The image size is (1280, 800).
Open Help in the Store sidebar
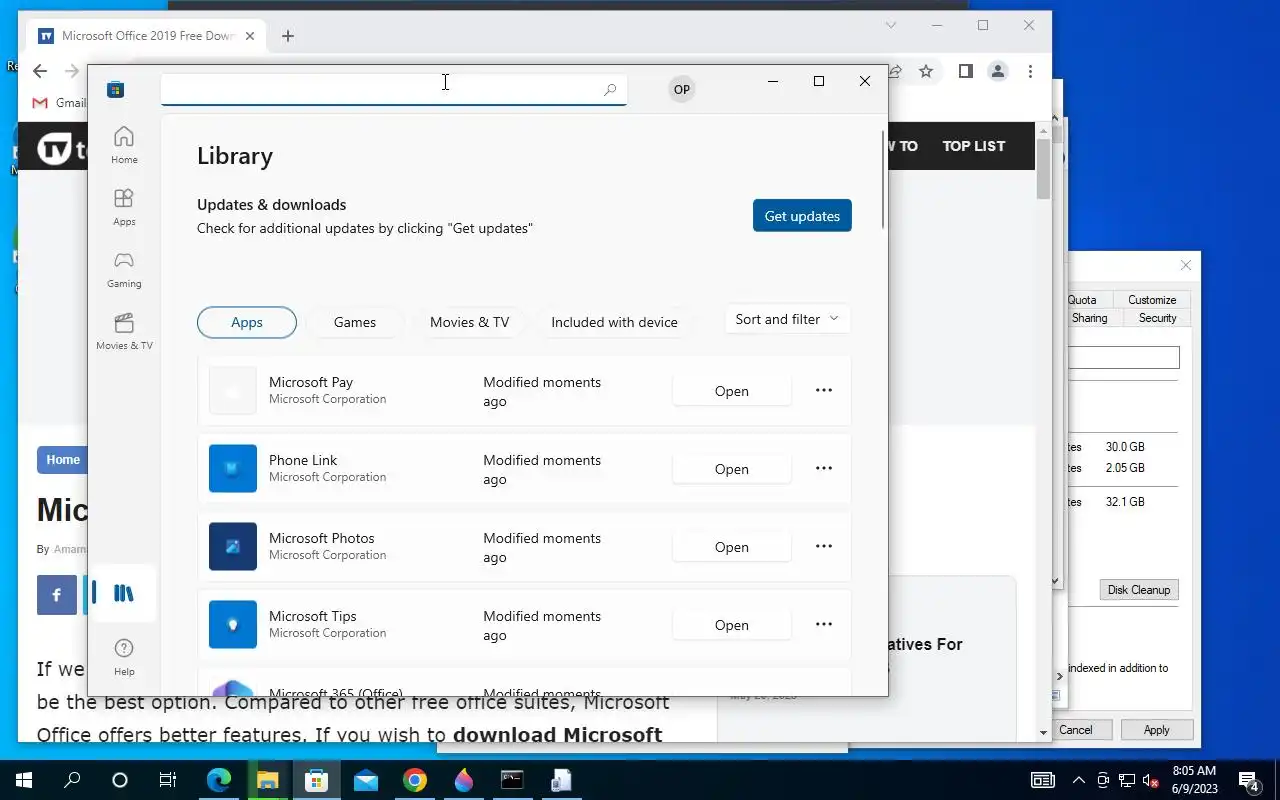(x=124, y=656)
